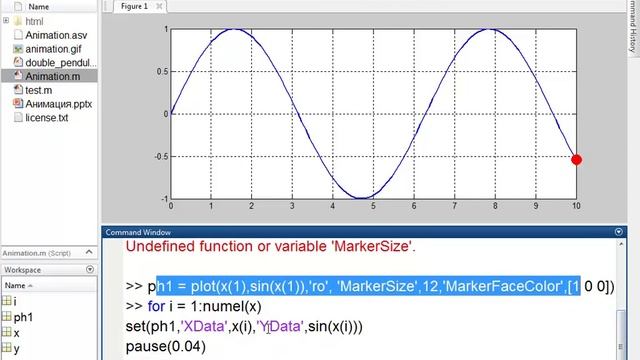Screen dimensions: 640x360
Task: Click the Command Window scrollbar up arrow
Action: coord(621,244)
